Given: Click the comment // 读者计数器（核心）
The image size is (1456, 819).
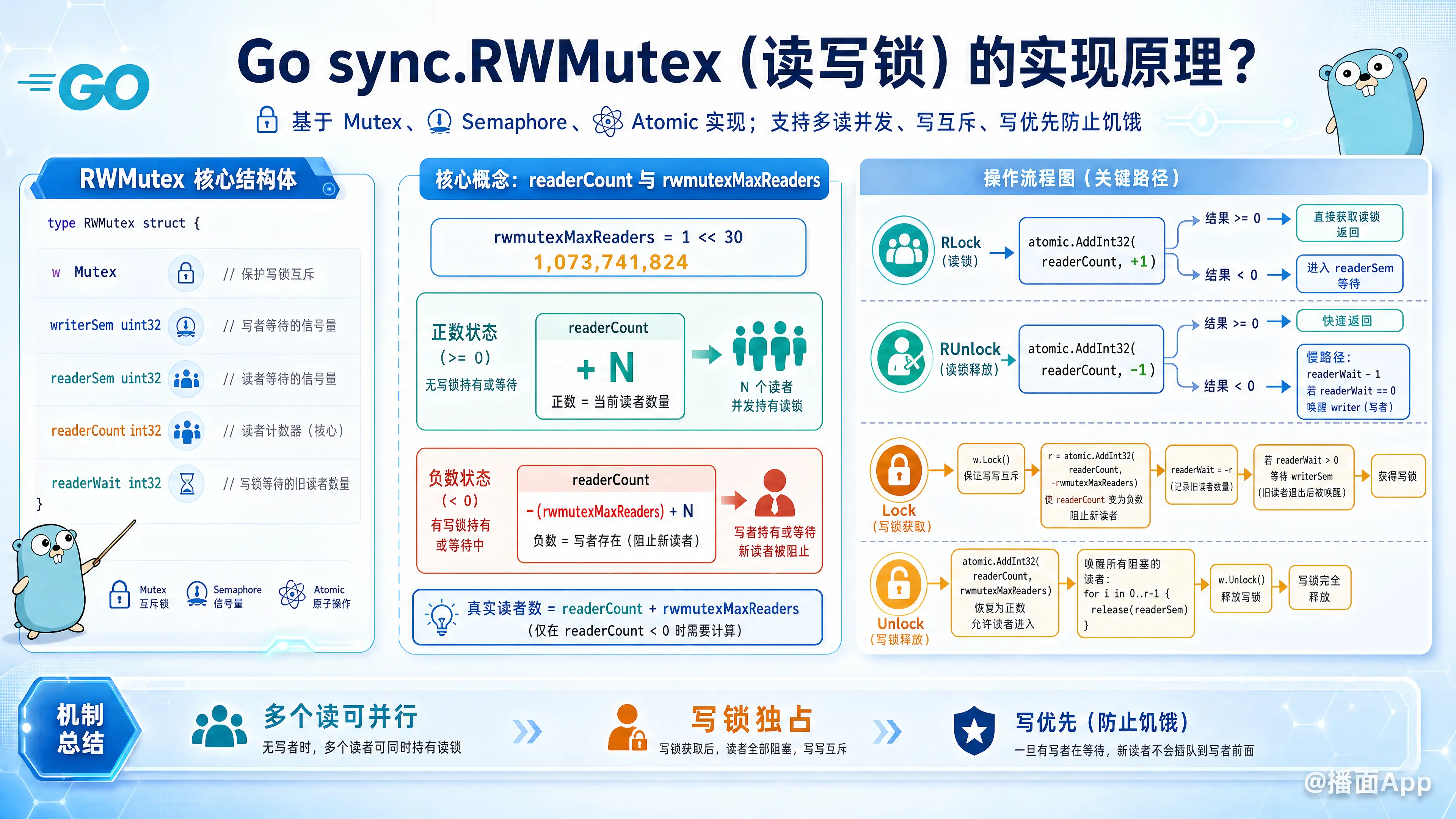Looking at the screenshot, I should tap(283, 431).
